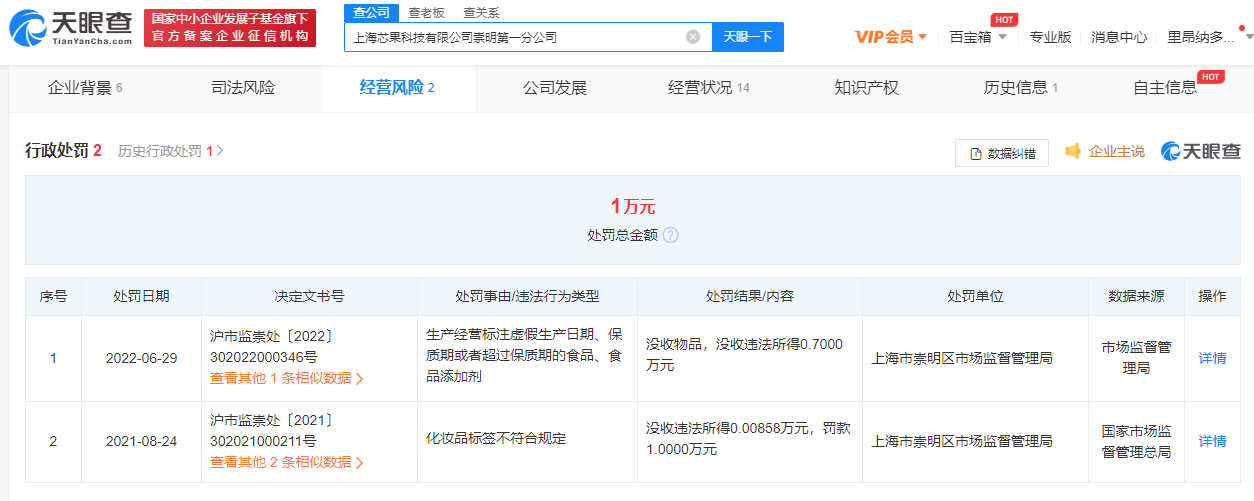Screen dimensions: 1254x501
Task: Expand 历史行政处罚 section arrow
Action: (220, 151)
